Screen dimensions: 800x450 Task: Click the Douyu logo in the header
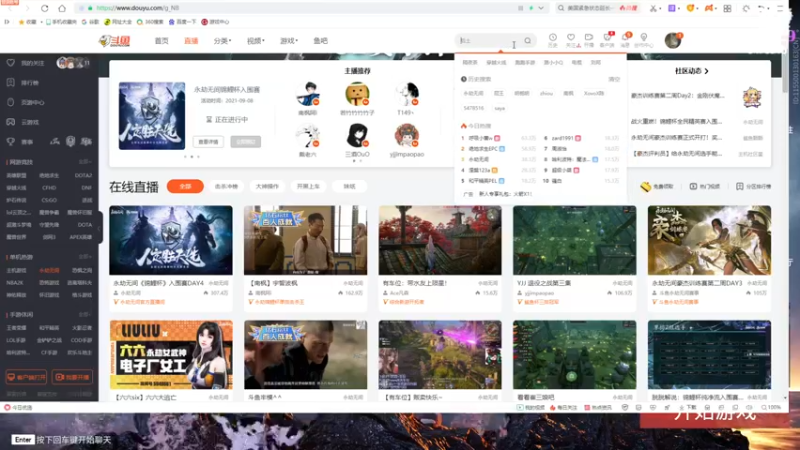(114, 41)
